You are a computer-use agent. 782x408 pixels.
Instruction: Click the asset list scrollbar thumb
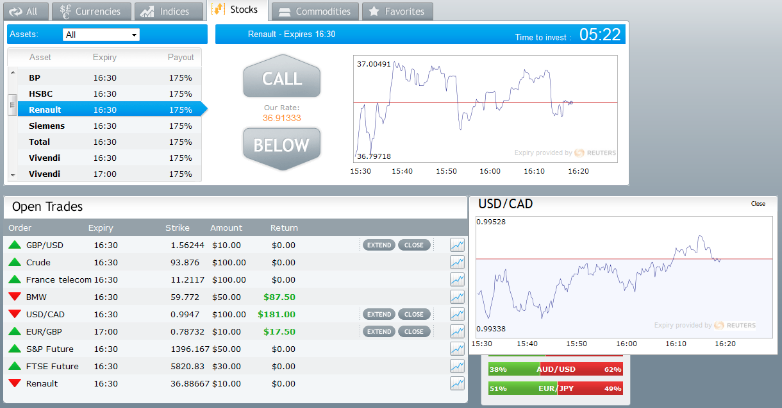click(x=13, y=105)
